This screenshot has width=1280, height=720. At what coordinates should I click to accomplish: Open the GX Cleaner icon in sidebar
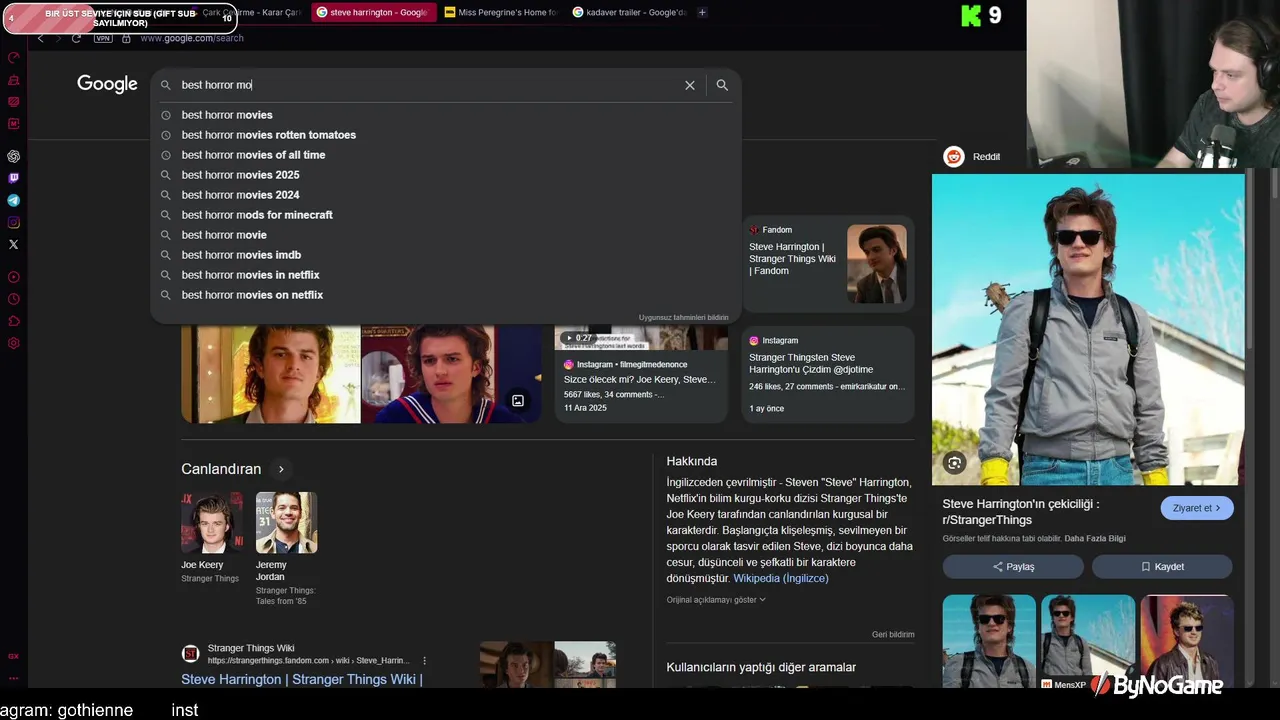click(x=13, y=80)
